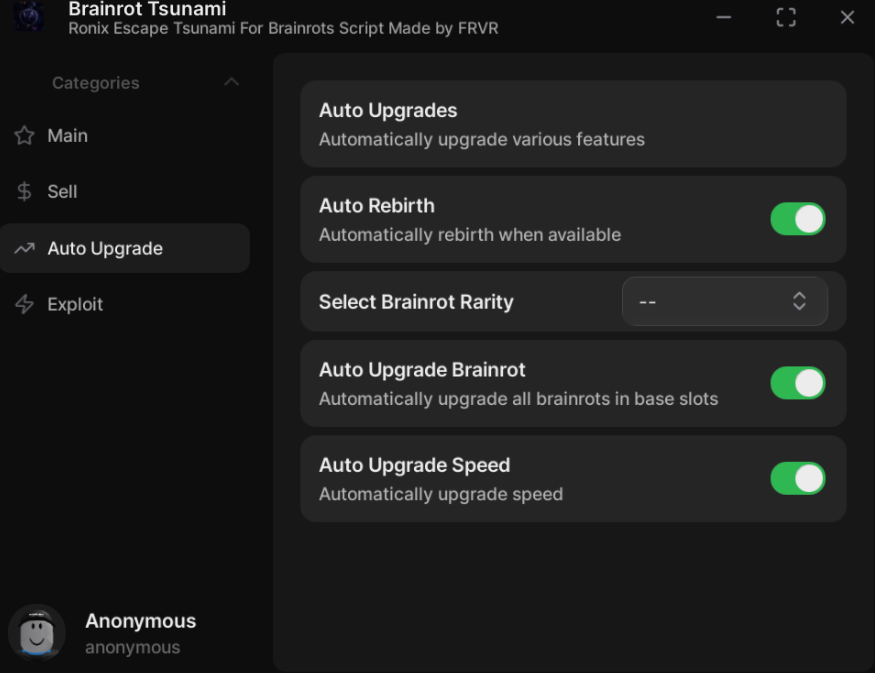The width and height of the screenshot is (875, 673).
Task: Click the Brainrot Tsunami app logo
Action: tap(28, 16)
